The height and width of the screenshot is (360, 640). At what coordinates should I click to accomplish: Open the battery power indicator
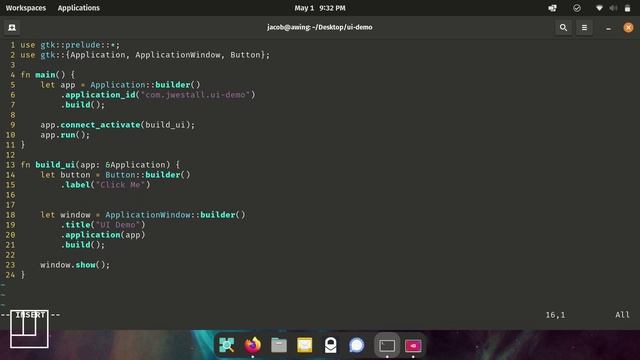point(627,8)
